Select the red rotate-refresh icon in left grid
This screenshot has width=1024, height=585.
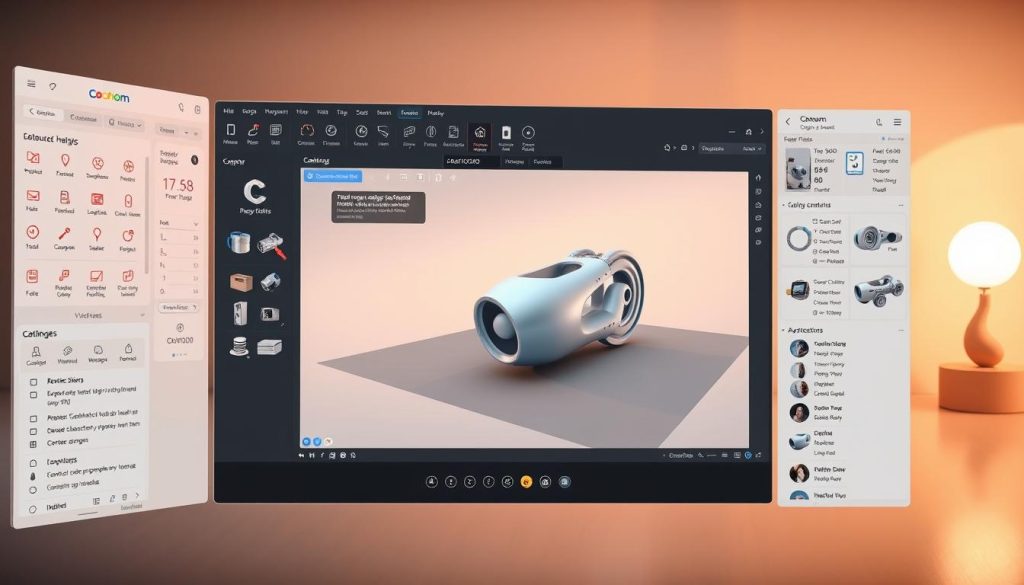(128, 235)
